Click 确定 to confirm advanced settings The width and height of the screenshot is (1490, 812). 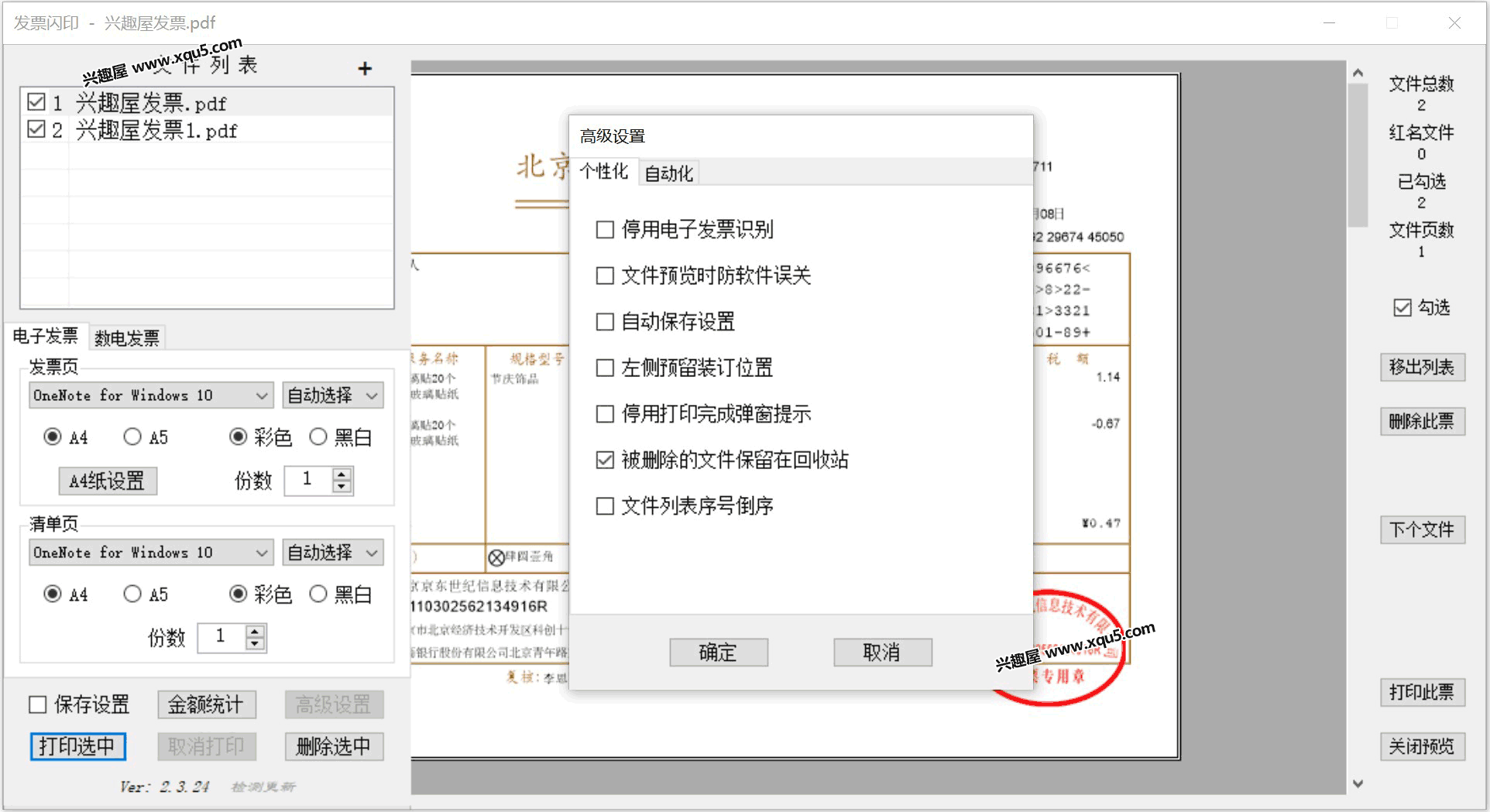click(x=718, y=653)
